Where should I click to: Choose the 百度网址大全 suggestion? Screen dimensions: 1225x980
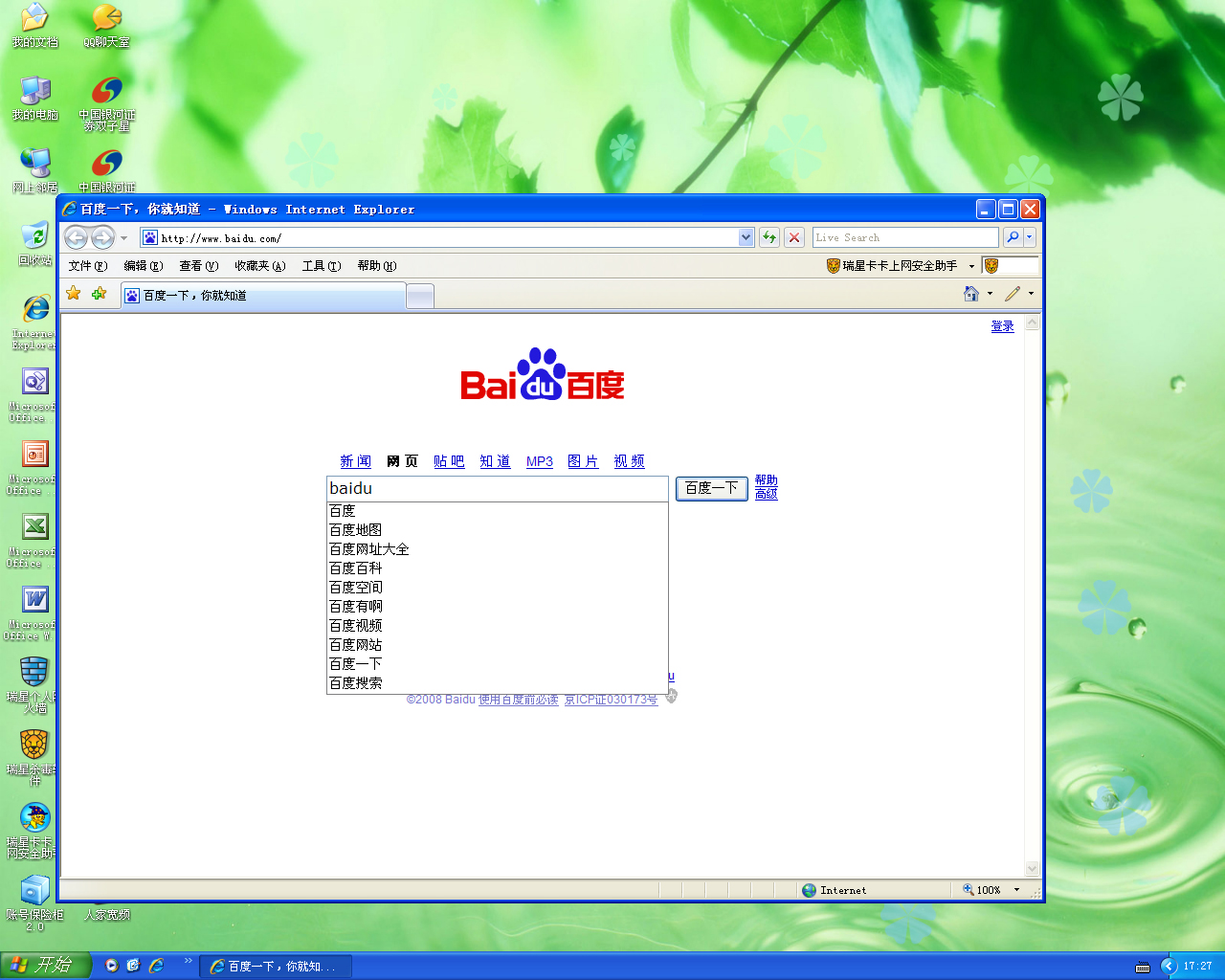(x=498, y=549)
